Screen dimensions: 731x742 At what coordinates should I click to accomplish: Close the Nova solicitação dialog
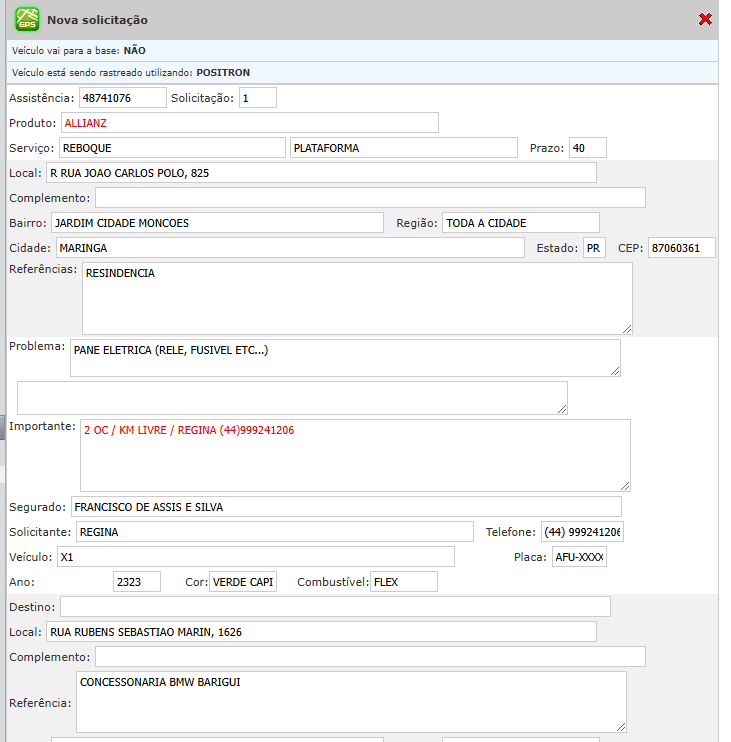coord(705,19)
